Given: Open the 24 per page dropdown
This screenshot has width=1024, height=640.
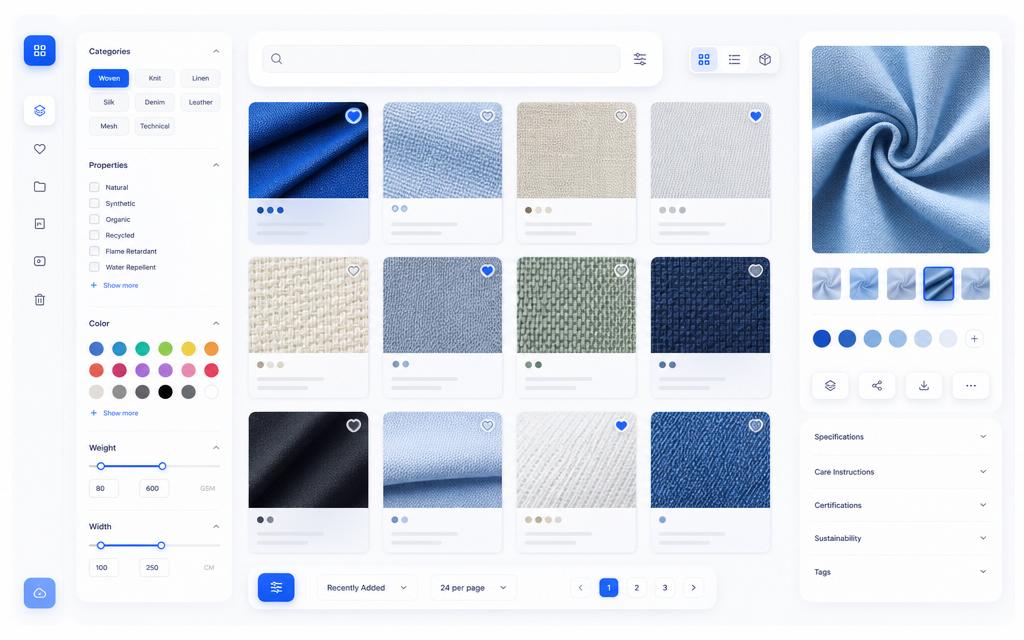Looking at the screenshot, I should pyautogui.click(x=473, y=588).
